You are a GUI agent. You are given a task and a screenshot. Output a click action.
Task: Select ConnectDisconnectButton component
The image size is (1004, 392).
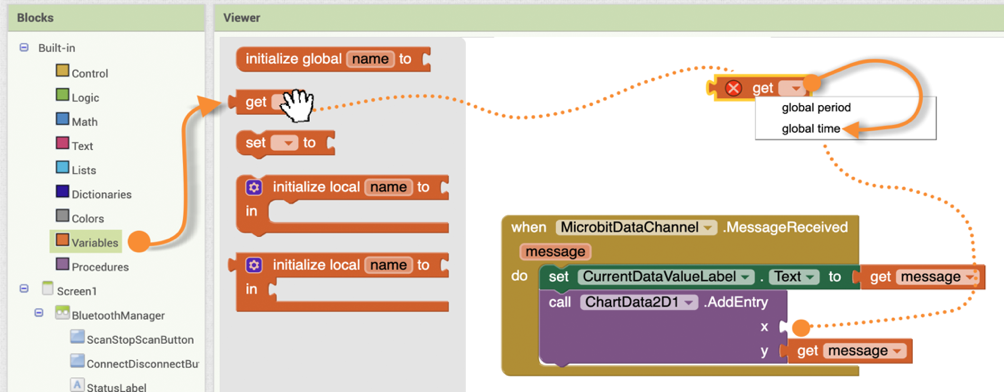(142, 364)
